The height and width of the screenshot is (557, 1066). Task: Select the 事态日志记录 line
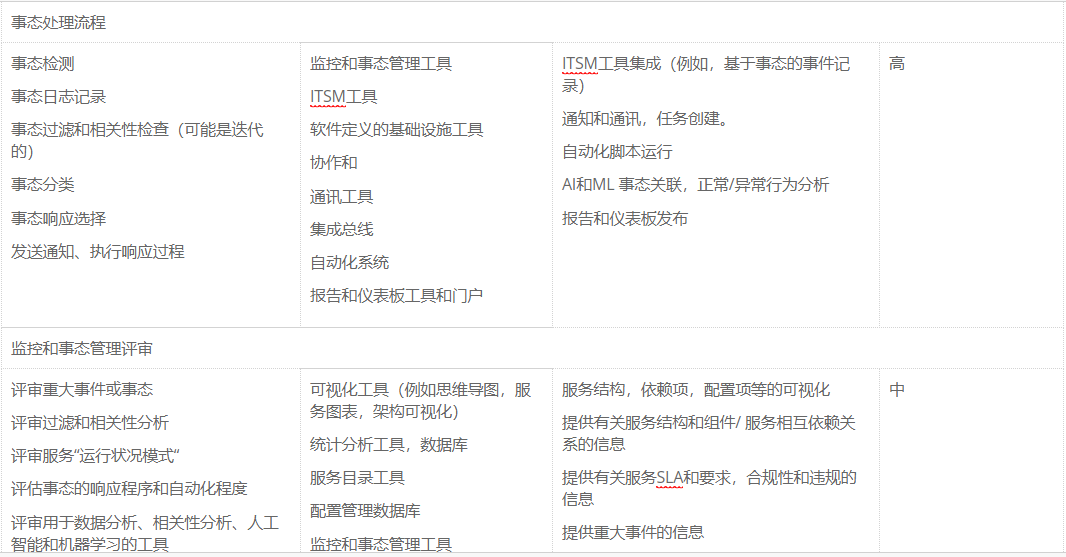coord(58,97)
